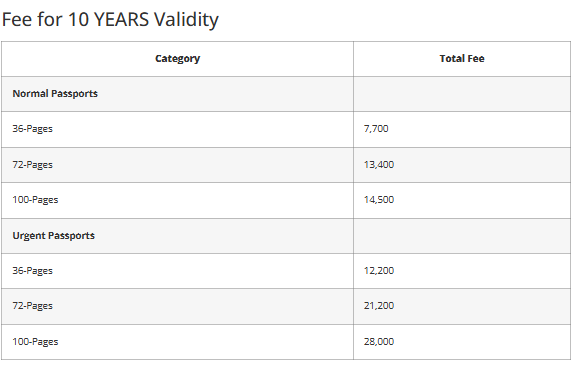The width and height of the screenshot is (574, 365).
Task: Click the 'Fee for 10 YEARS Validity' heading
Action: [110, 19]
